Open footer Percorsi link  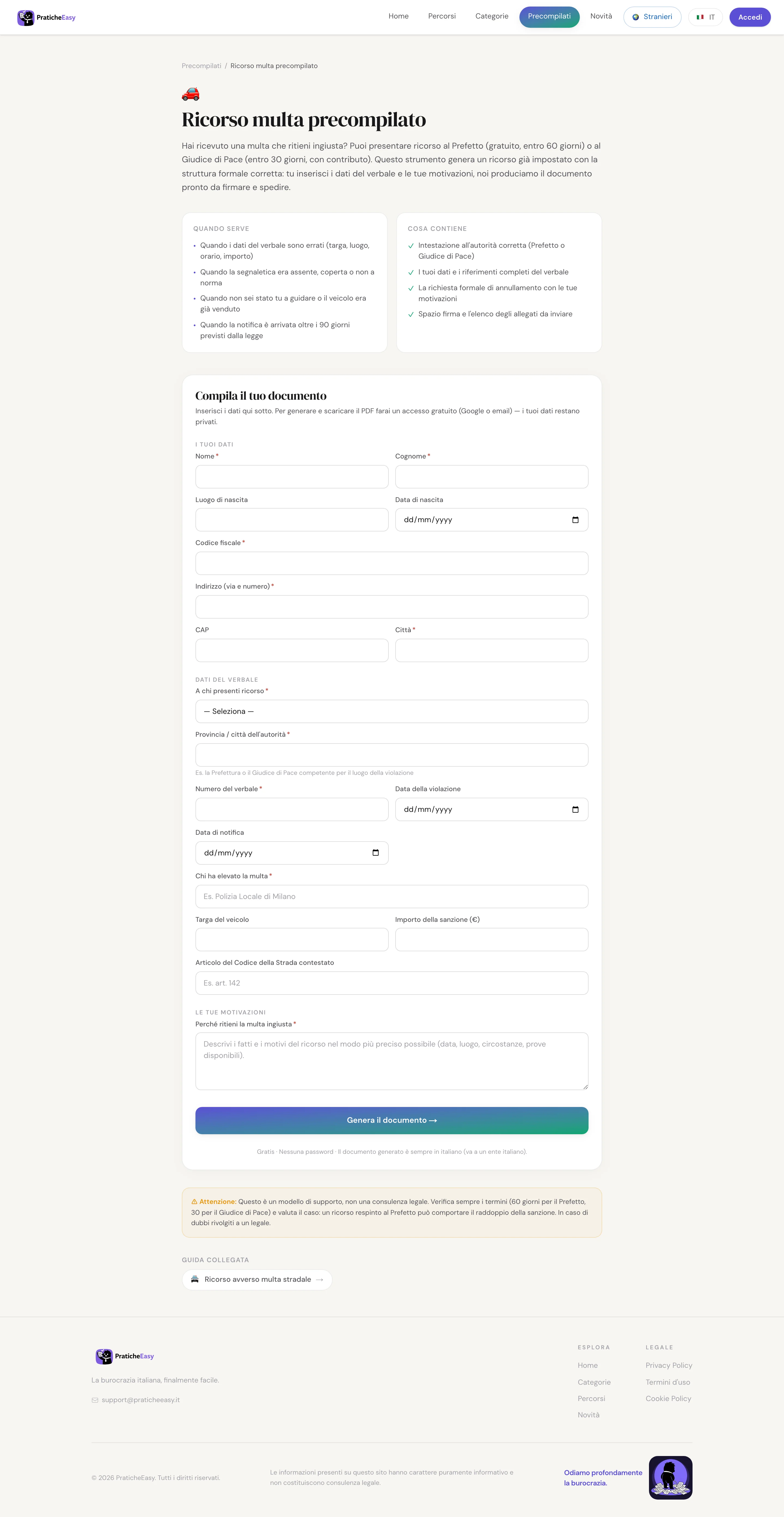pyautogui.click(x=591, y=1399)
